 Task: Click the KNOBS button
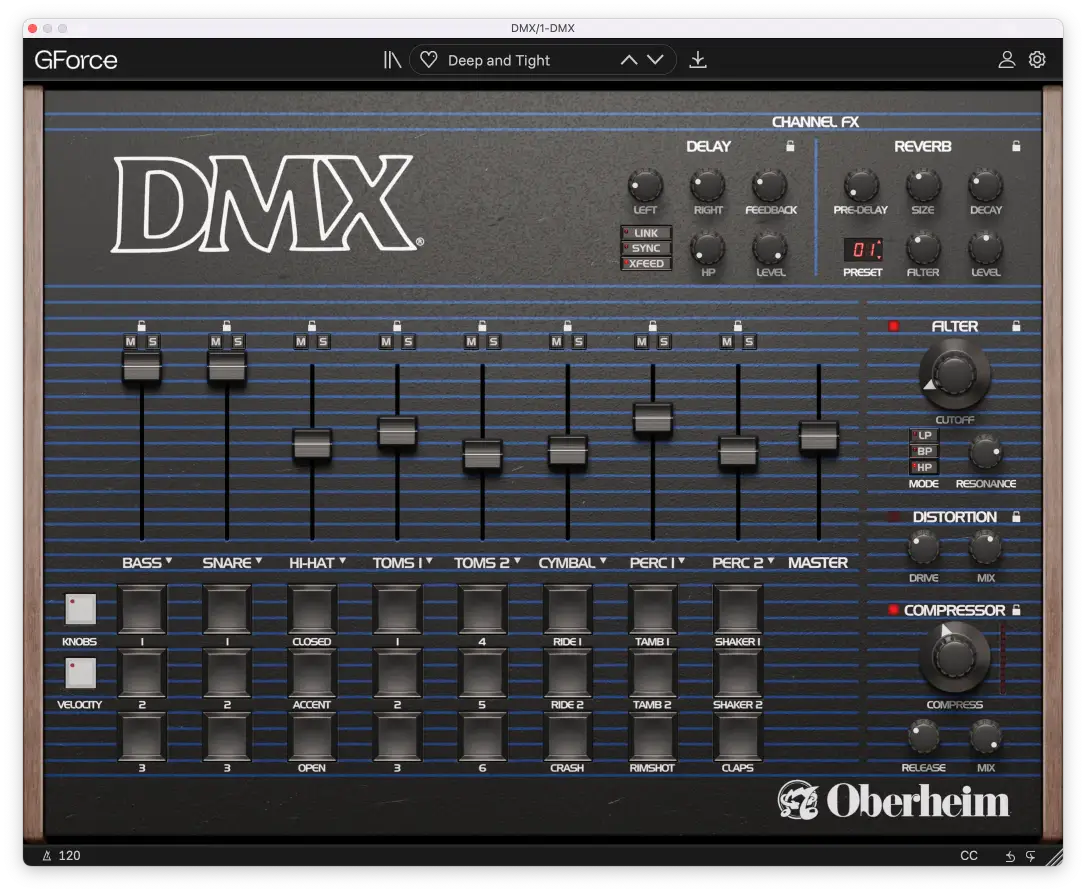(80, 610)
